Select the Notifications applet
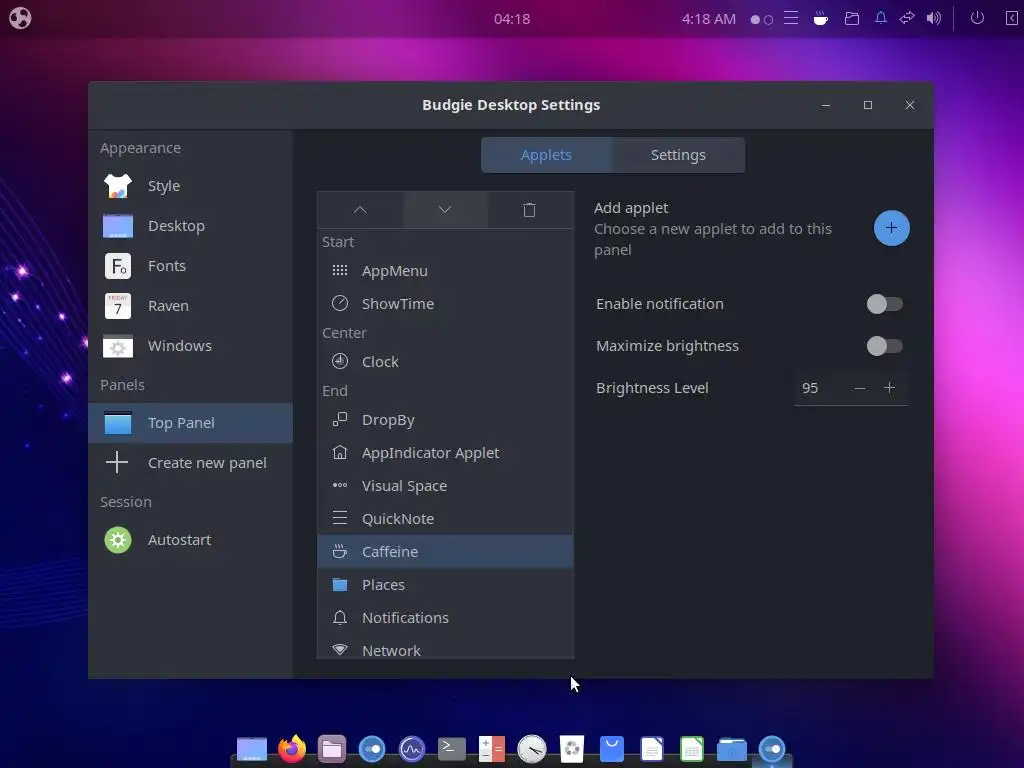This screenshot has width=1024, height=768. pyautogui.click(x=445, y=618)
